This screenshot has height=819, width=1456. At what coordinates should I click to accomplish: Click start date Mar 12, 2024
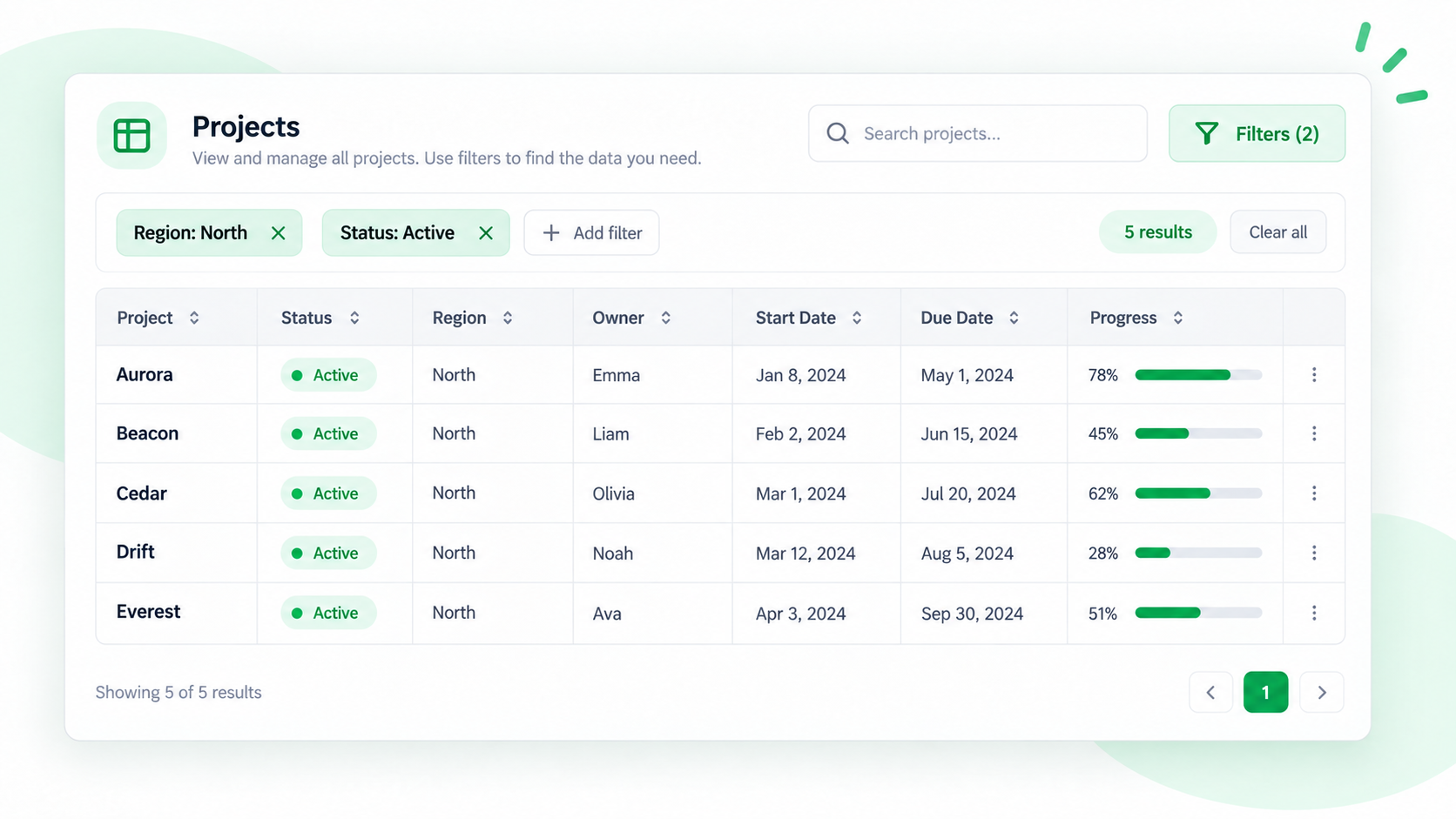[x=806, y=554]
